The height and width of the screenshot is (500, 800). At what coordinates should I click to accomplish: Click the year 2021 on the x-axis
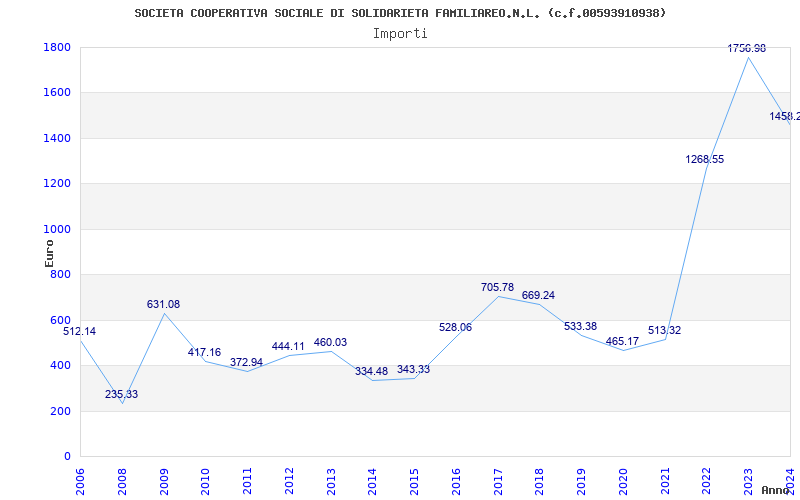point(665,482)
